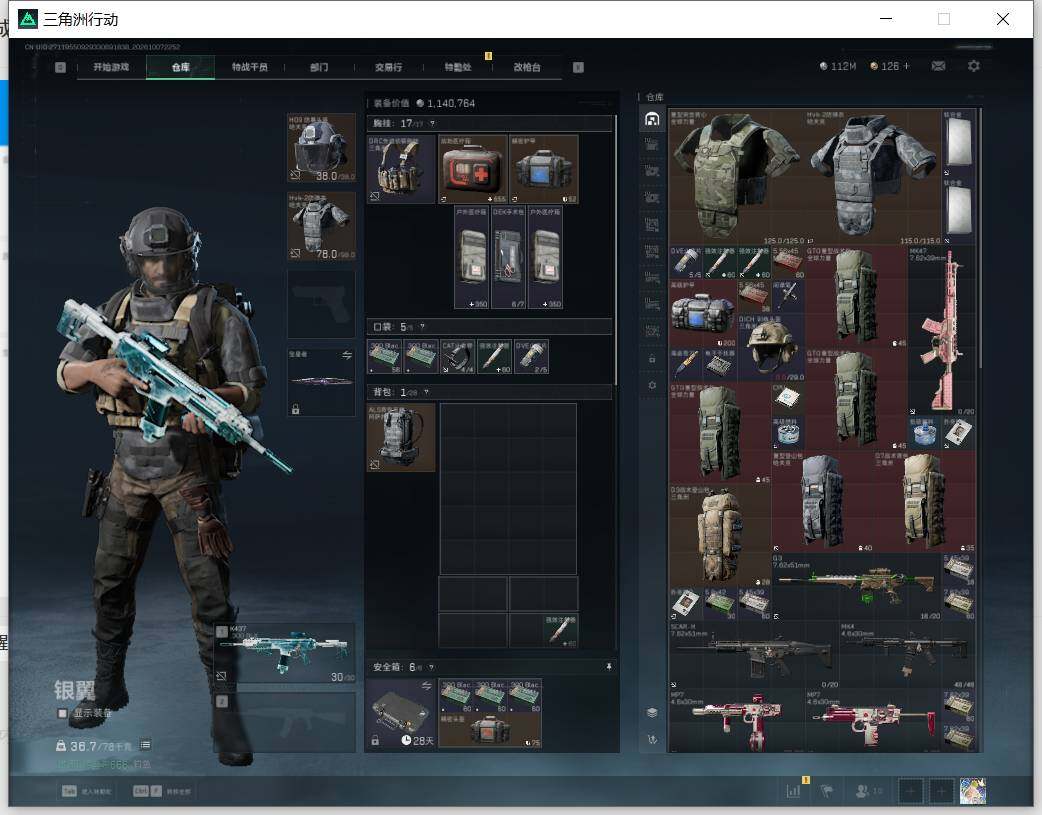Open the friends icon in the bottom bar
This screenshot has width=1042, height=815.
(863, 790)
